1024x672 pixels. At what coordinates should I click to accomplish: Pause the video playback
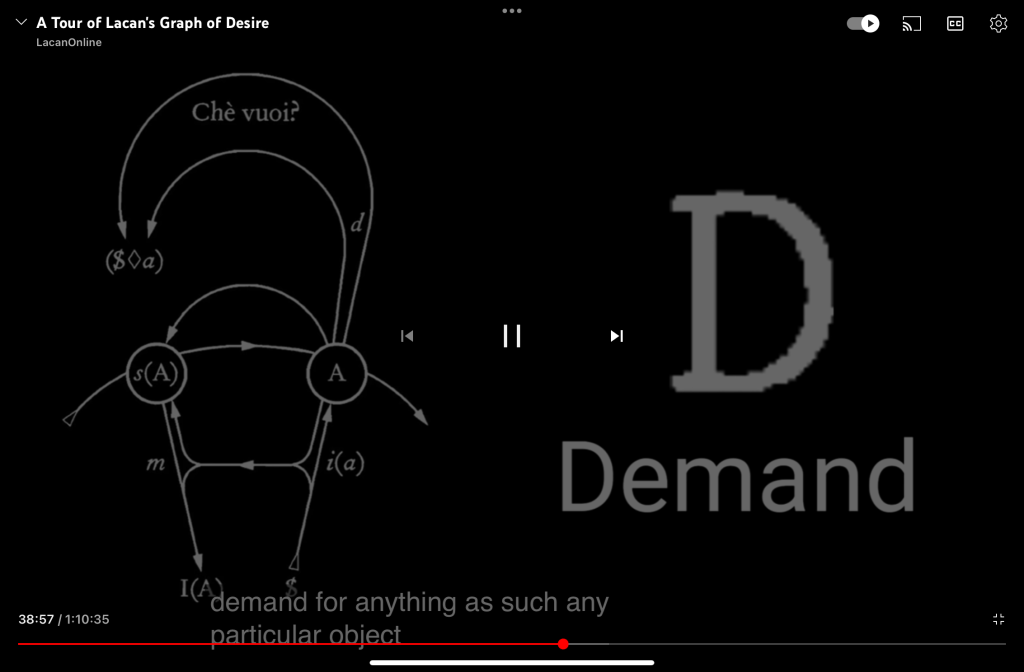[512, 336]
